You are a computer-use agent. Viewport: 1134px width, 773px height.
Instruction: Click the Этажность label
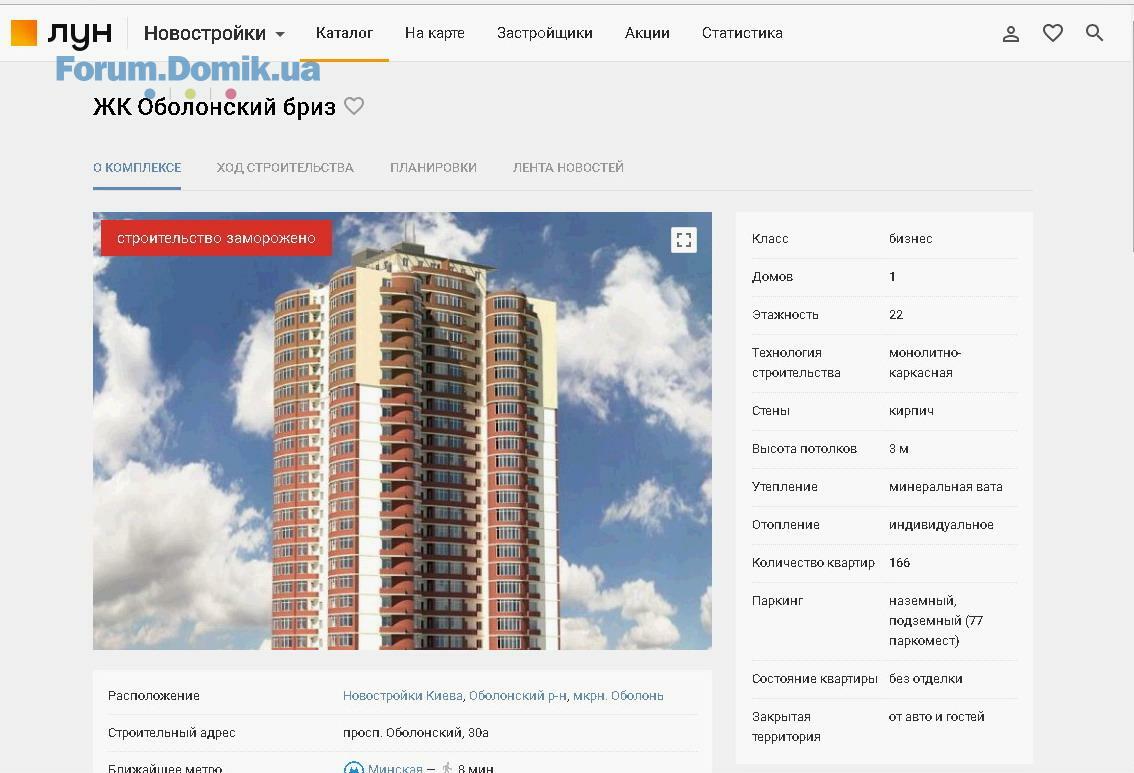click(785, 315)
